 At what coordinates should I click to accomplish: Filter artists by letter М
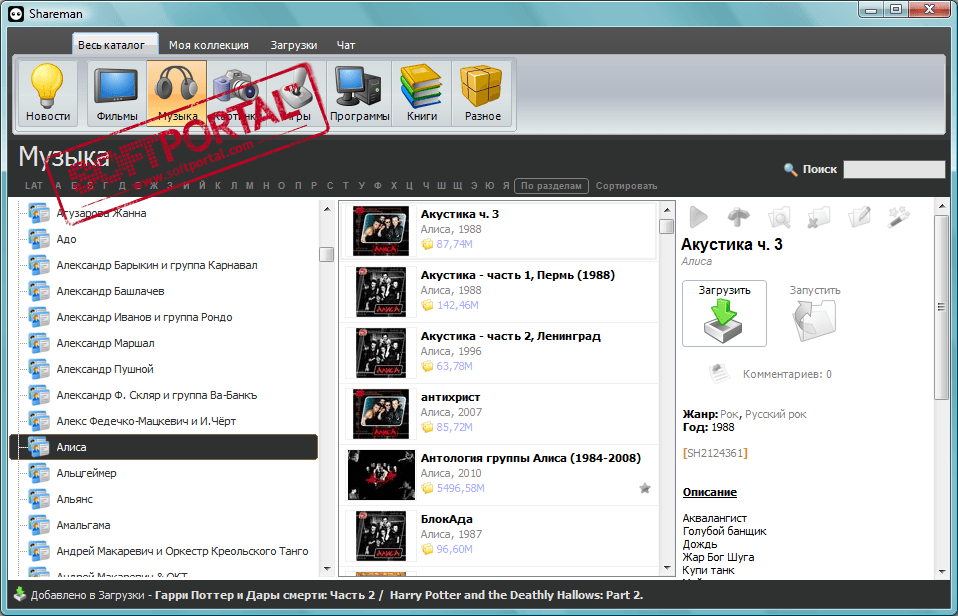(x=249, y=186)
